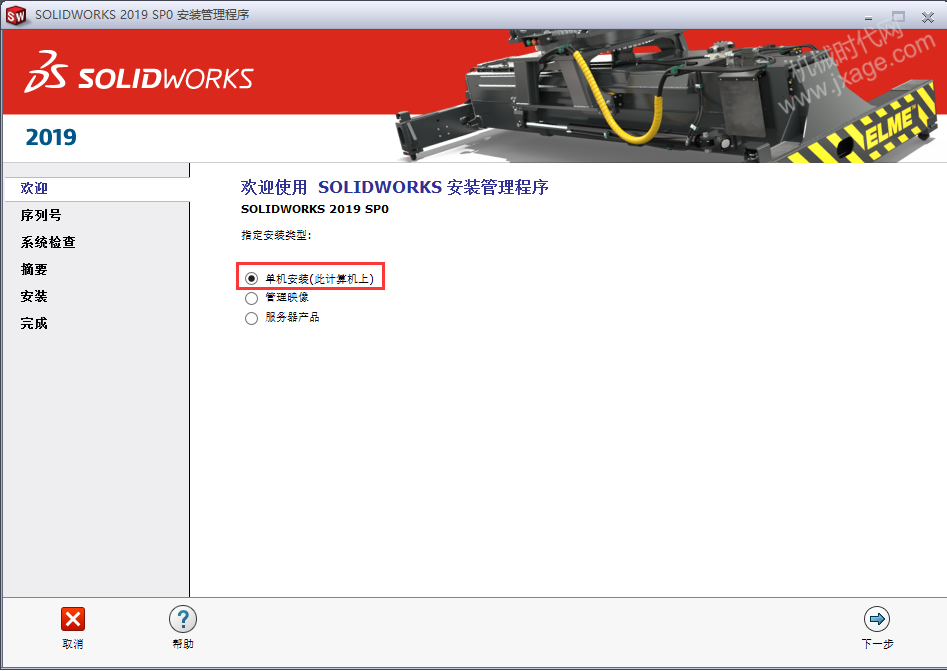The image size is (947, 671).
Task: Open the 完成 step in sidebar
Action: [34, 324]
